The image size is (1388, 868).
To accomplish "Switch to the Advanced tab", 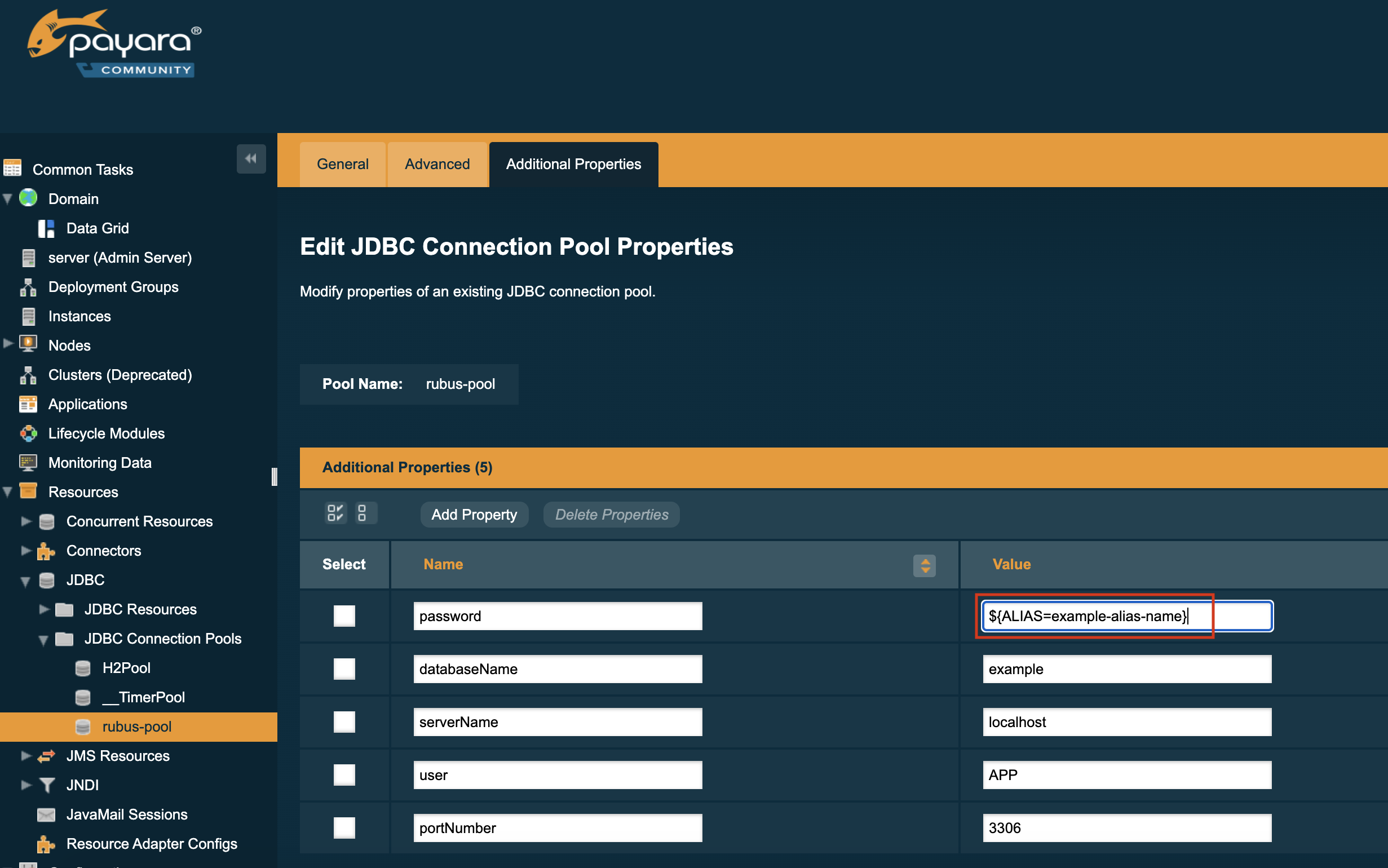I will 437,163.
